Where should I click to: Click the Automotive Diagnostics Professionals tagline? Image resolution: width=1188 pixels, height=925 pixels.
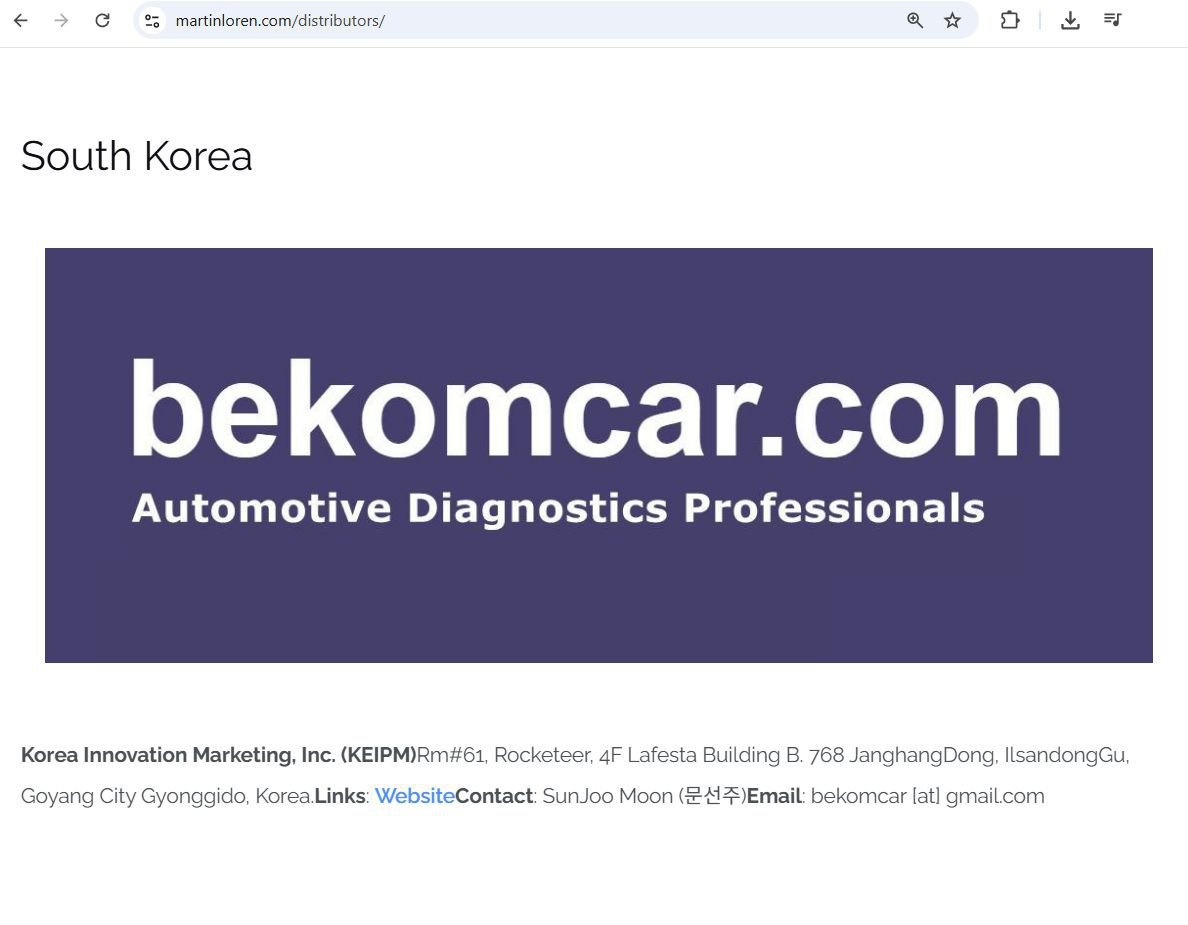pos(558,508)
